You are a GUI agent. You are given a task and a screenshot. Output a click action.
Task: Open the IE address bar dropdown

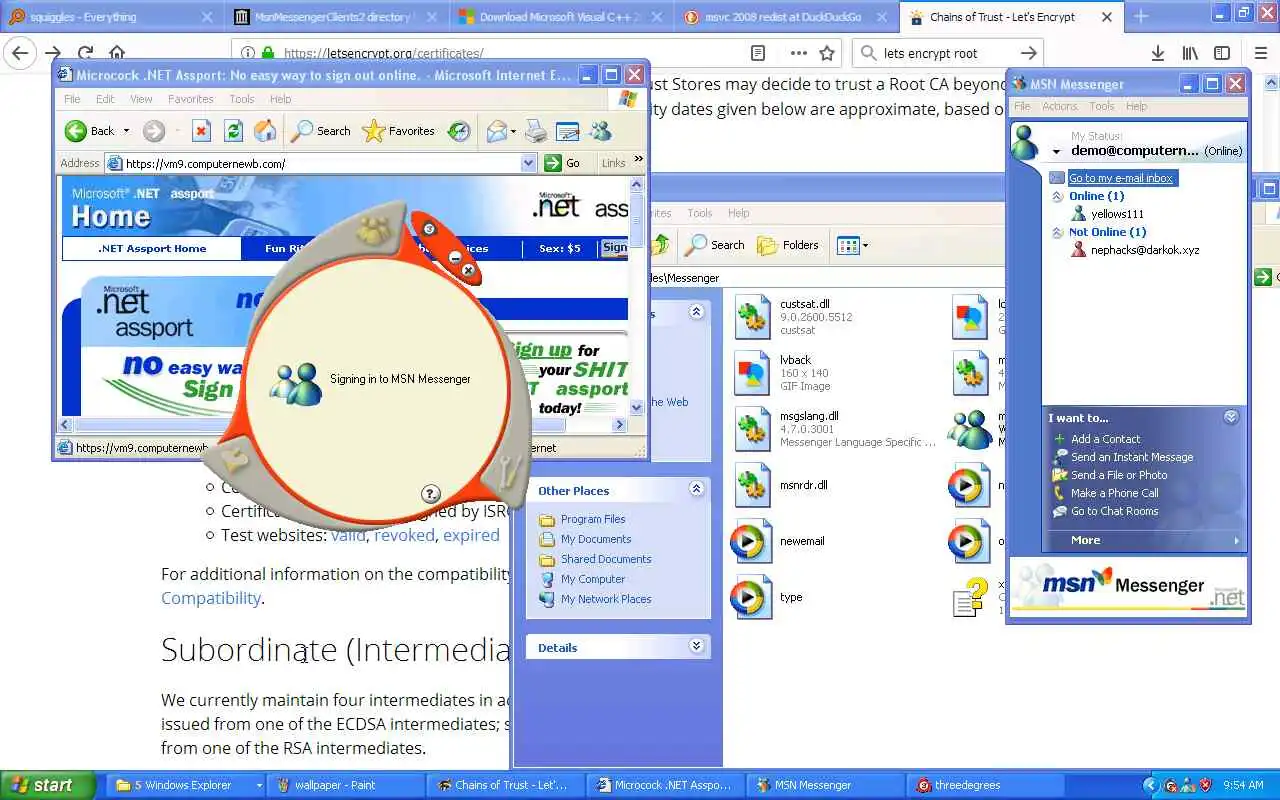click(x=529, y=163)
